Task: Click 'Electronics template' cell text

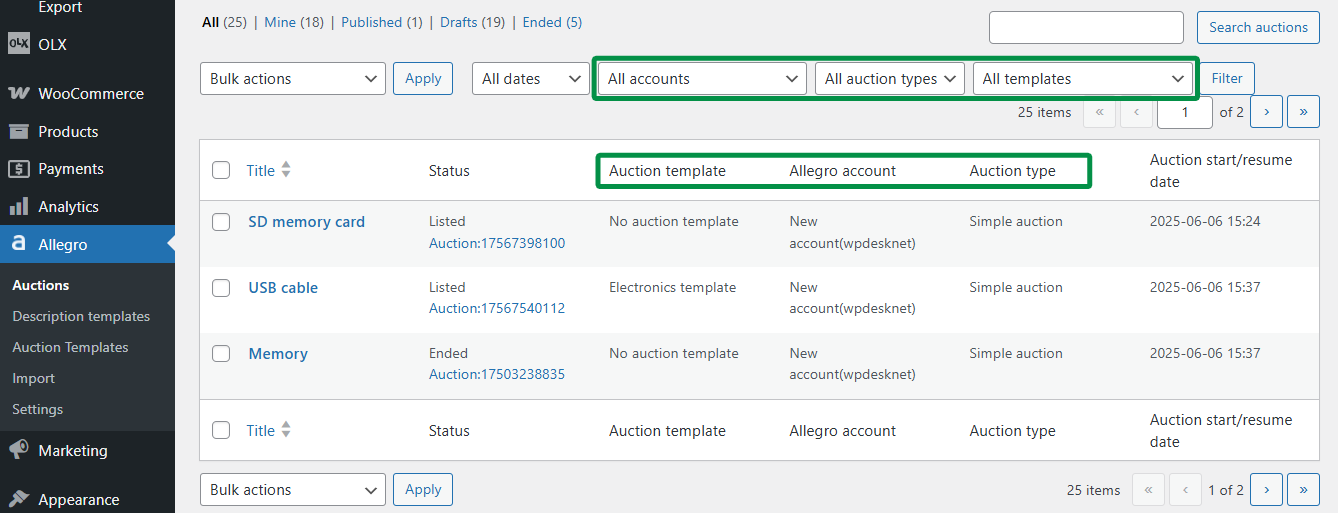Action: point(672,288)
